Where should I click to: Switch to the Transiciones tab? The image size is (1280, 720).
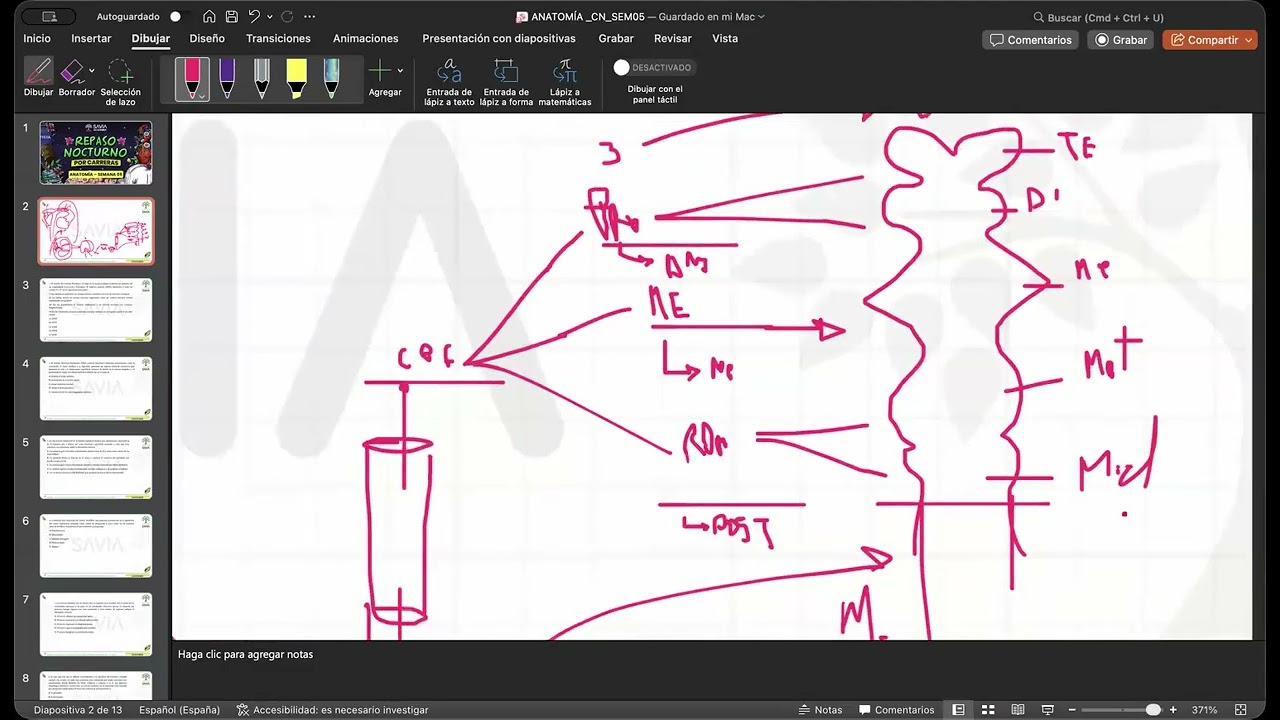click(x=278, y=38)
